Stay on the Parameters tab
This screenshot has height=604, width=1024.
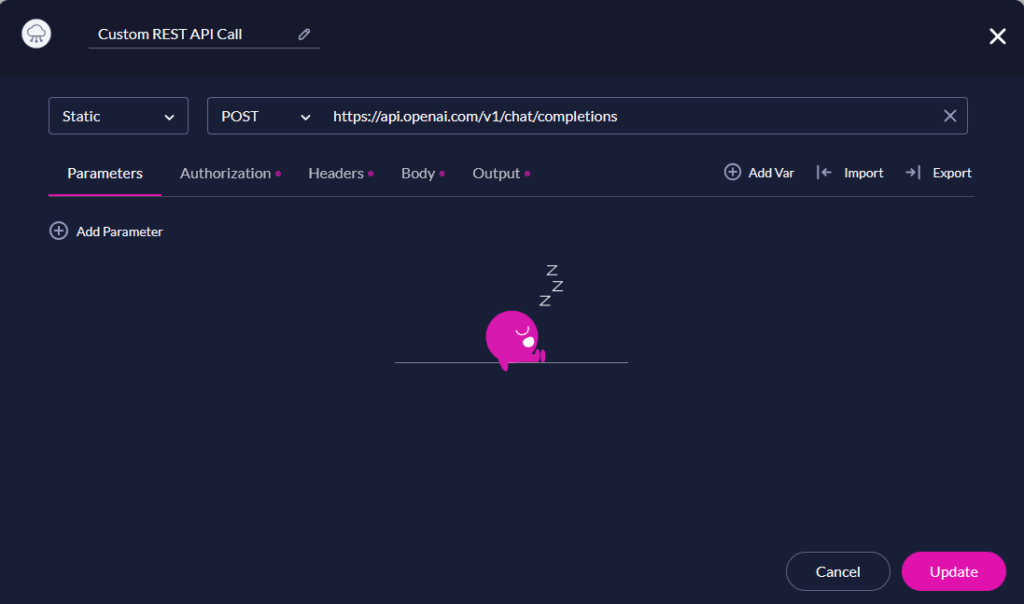point(104,173)
